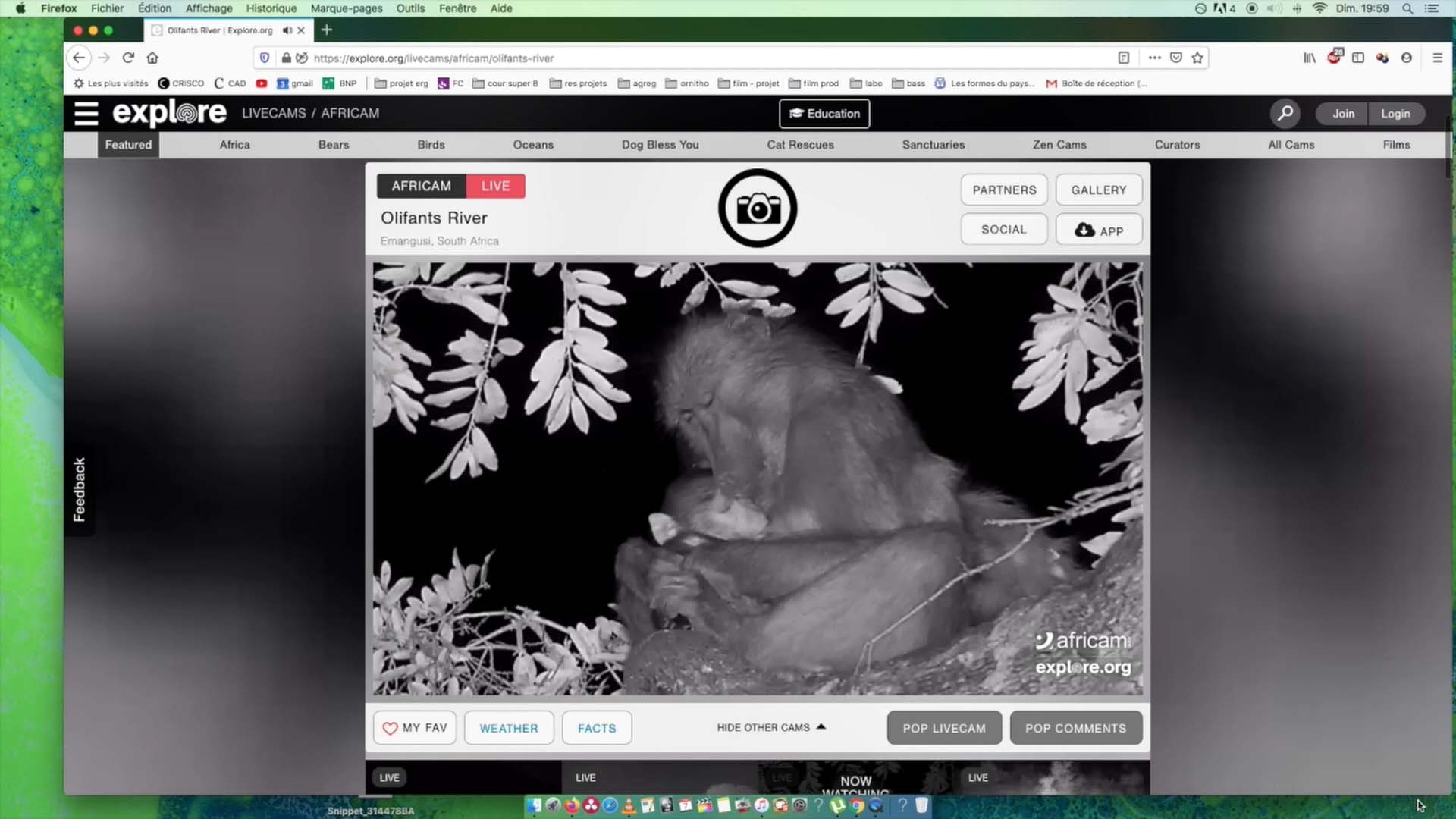Viewport: 1456px width, 819px height.
Task: Open the hamburger menu beside explore logo
Action: [x=86, y=114]
